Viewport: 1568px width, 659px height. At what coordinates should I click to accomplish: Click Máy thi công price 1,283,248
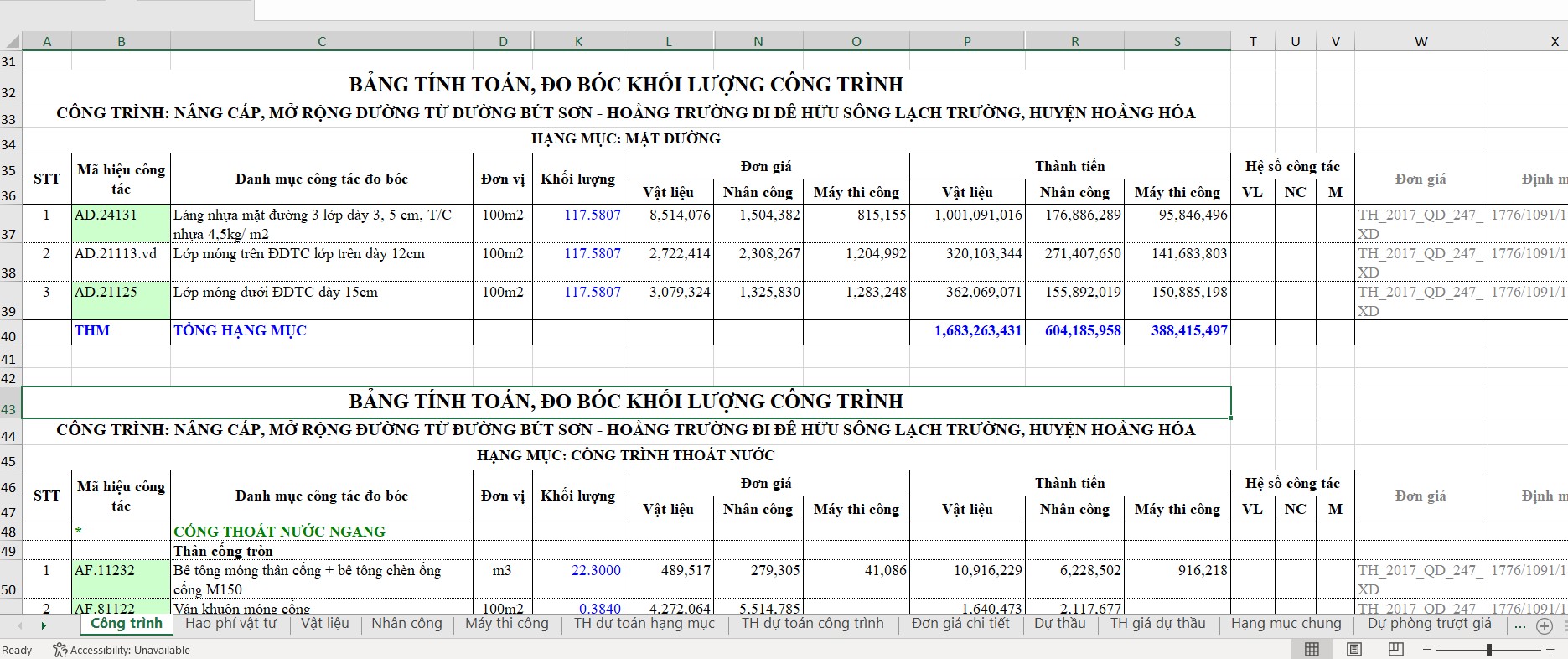(x=856, y=301)
